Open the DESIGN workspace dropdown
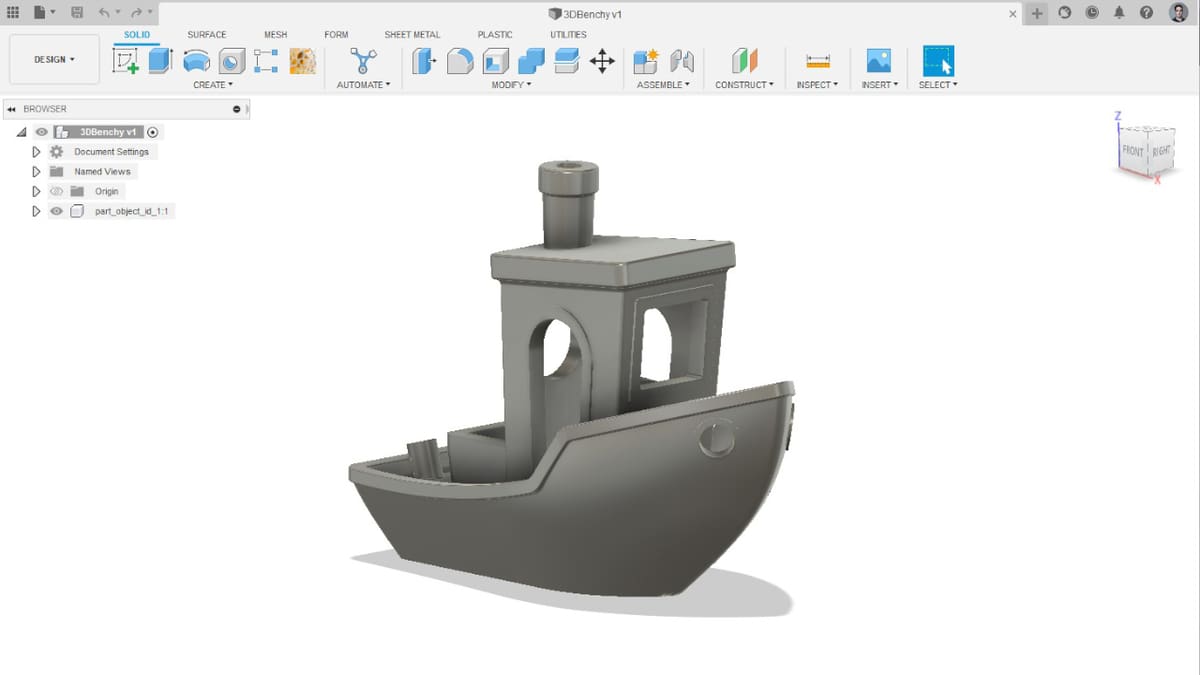Screen dimensions: 1200x675 click(54, 60)
